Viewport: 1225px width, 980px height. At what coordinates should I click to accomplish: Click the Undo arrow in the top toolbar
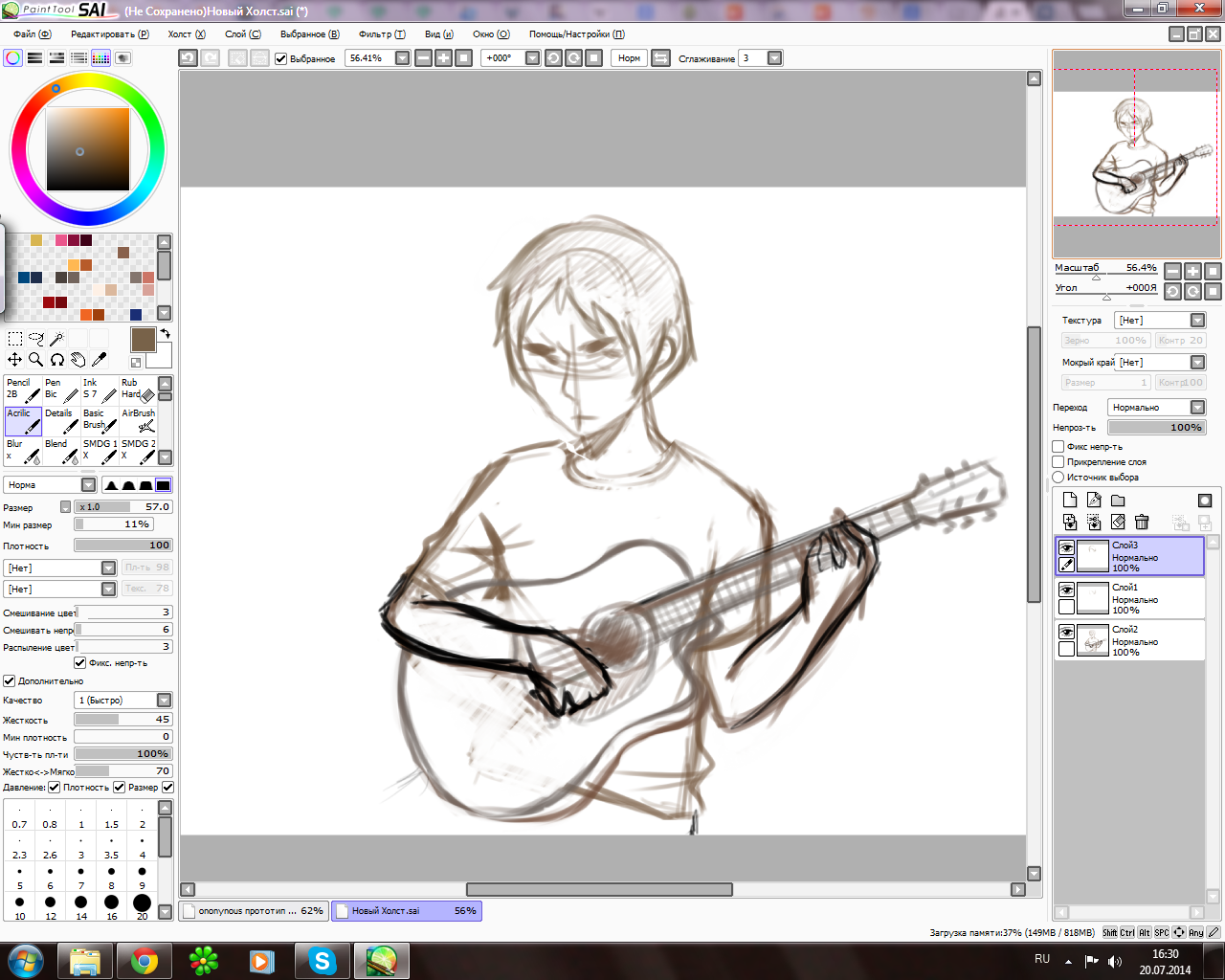189,58
